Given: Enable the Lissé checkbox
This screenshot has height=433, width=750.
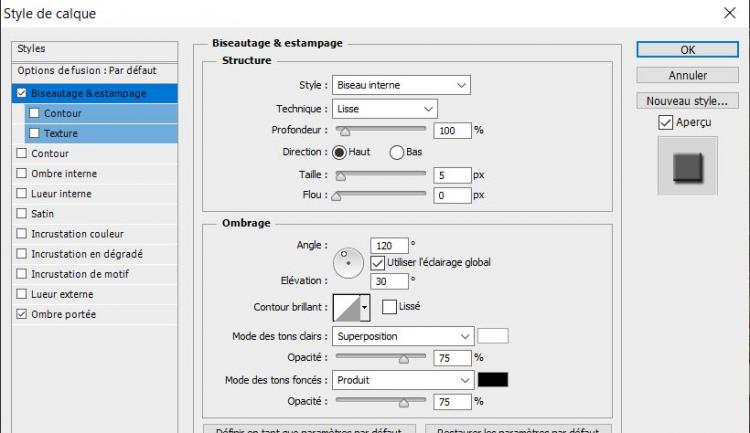Looking at the screenshot, I should point(389,306).
